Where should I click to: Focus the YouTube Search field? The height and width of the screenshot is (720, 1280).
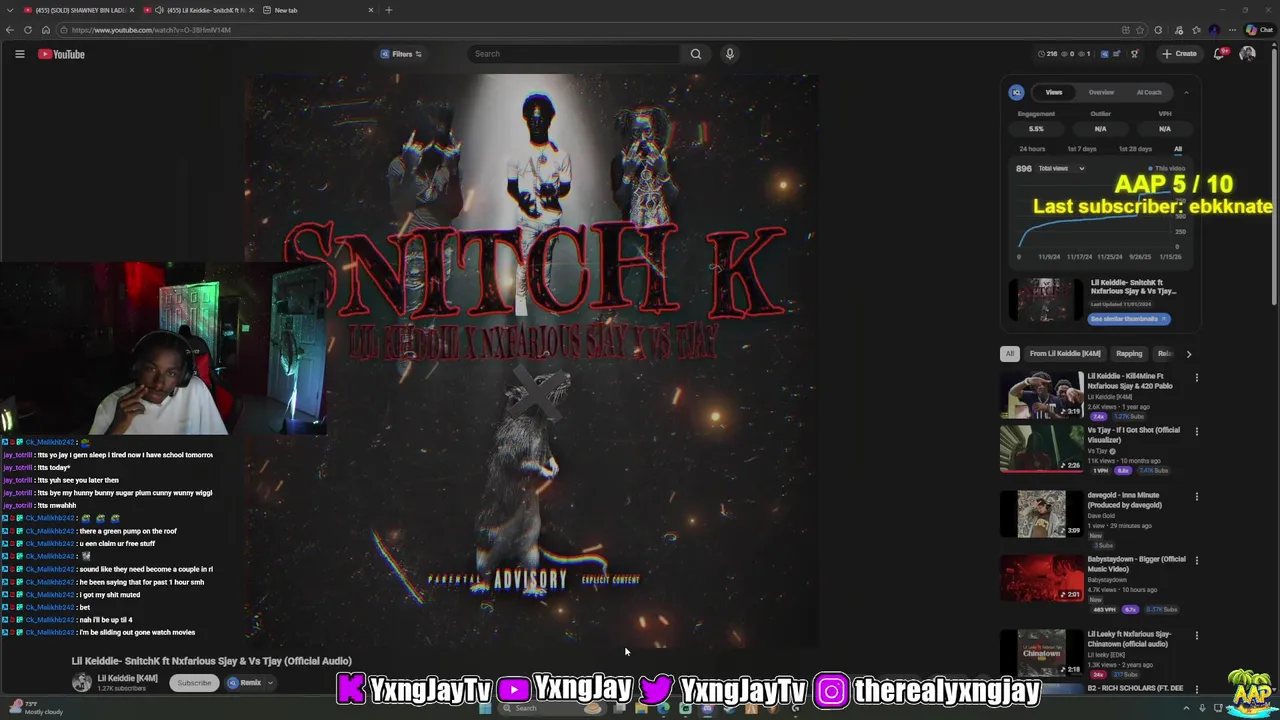pos(574,54)
